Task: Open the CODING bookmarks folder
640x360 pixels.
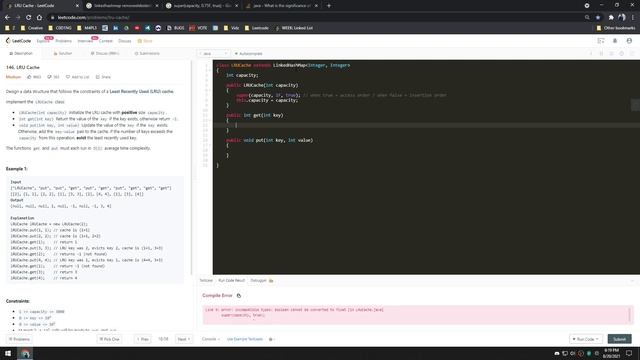Action: click(60, 28)
